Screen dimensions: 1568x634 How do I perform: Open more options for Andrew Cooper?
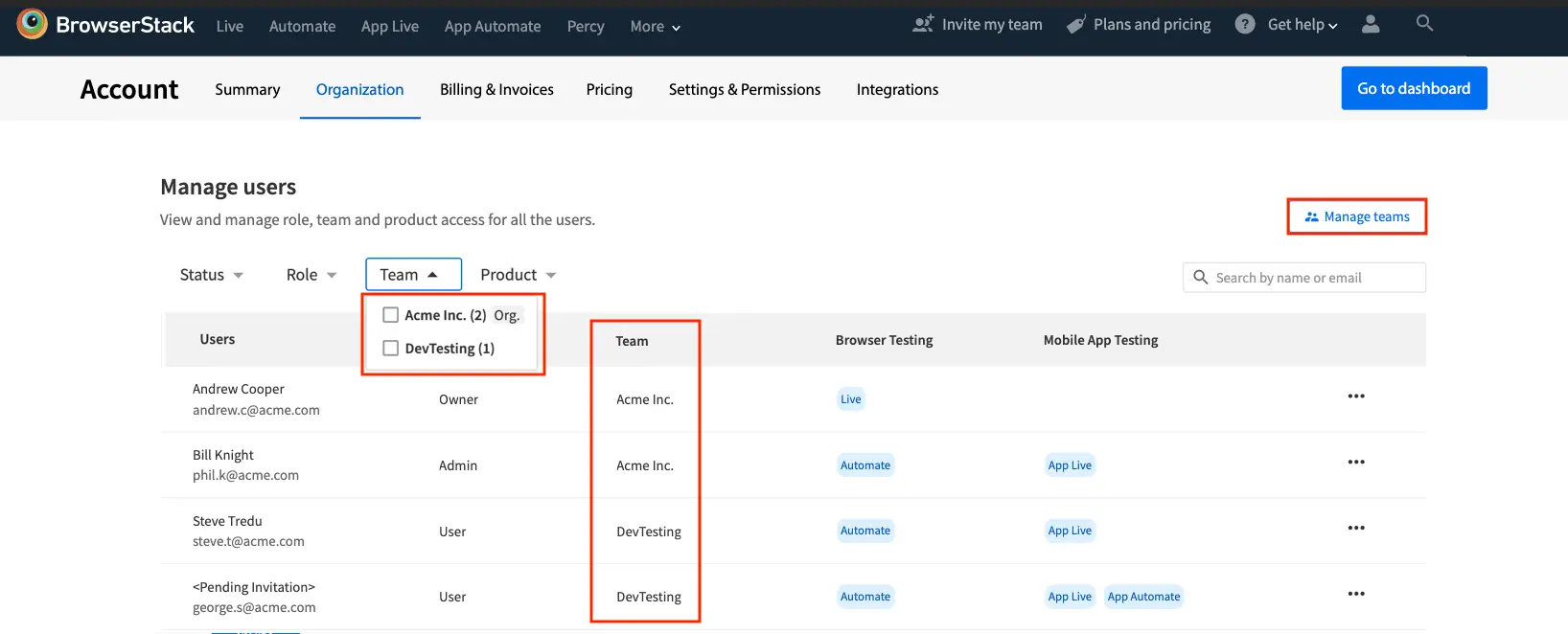[1355, 396]
